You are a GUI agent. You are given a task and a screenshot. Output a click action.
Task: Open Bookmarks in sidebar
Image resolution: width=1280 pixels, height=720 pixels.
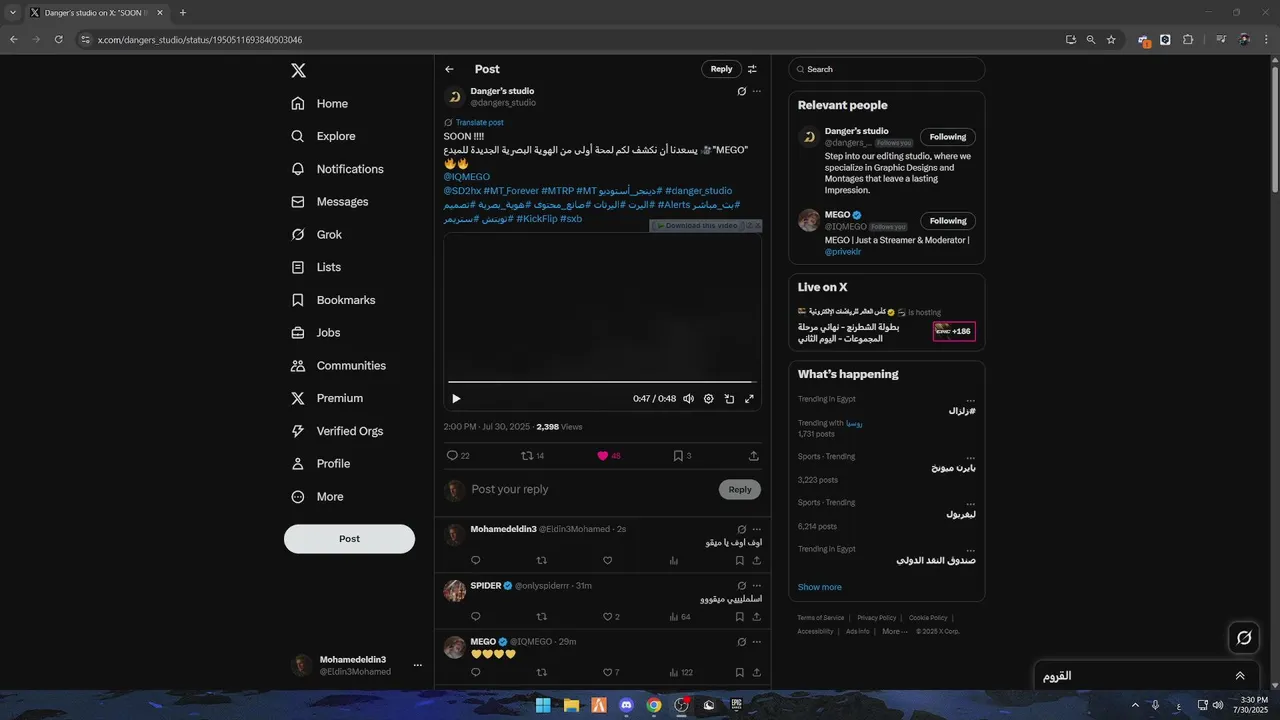coord(333,300)
